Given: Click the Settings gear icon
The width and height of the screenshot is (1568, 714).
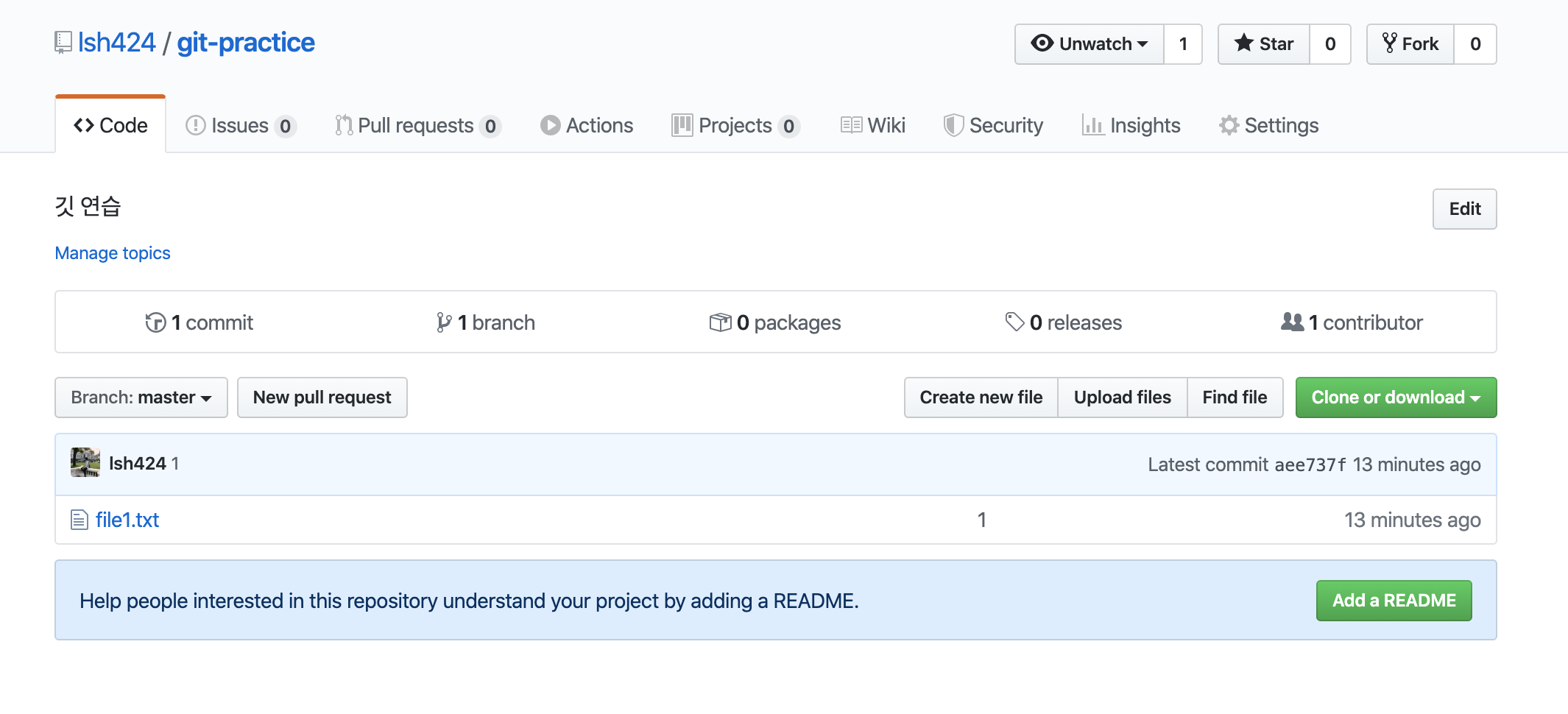Looking at the screenshot, I should [1229, 126].
